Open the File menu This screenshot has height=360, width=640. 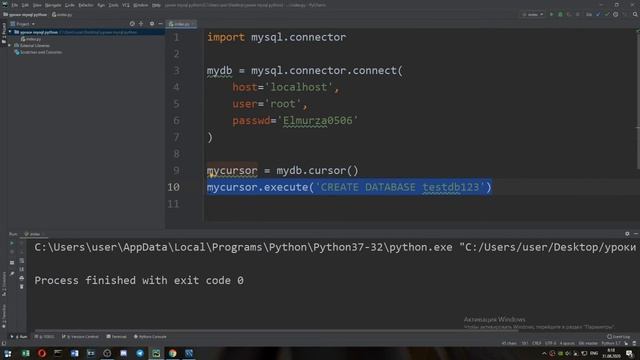coord(15,5)
